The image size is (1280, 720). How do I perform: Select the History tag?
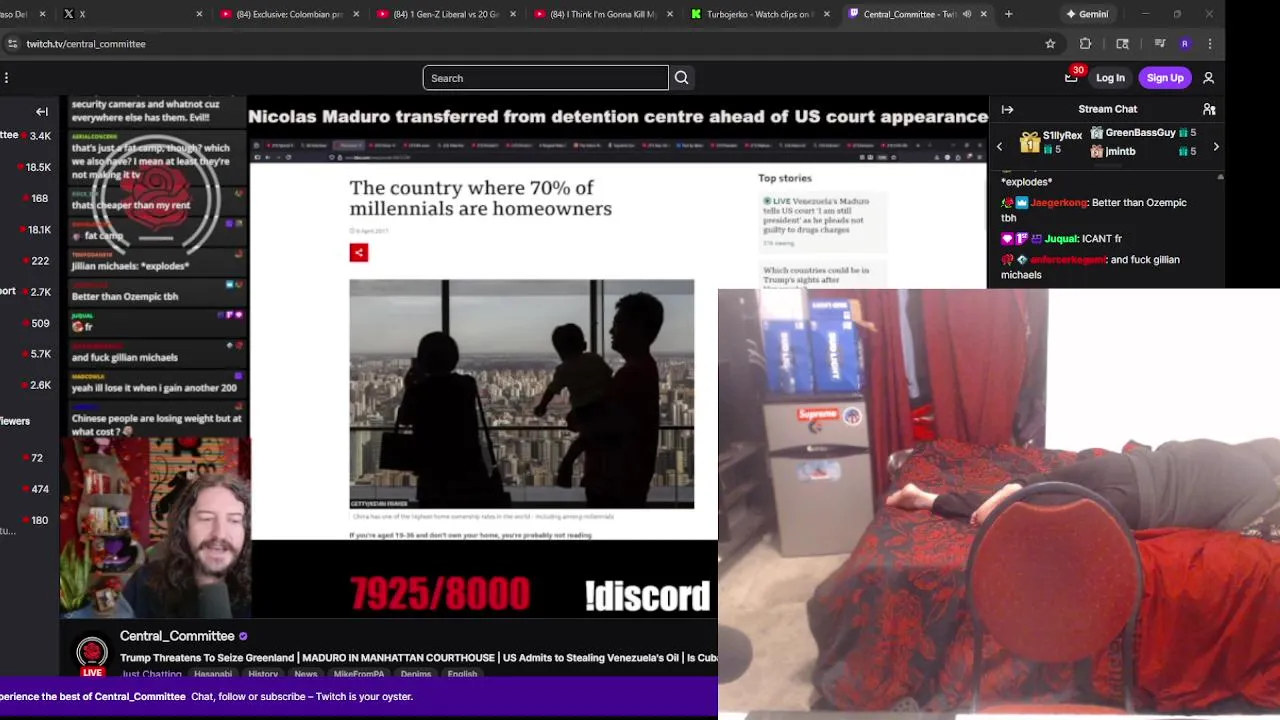pos(263,674)
